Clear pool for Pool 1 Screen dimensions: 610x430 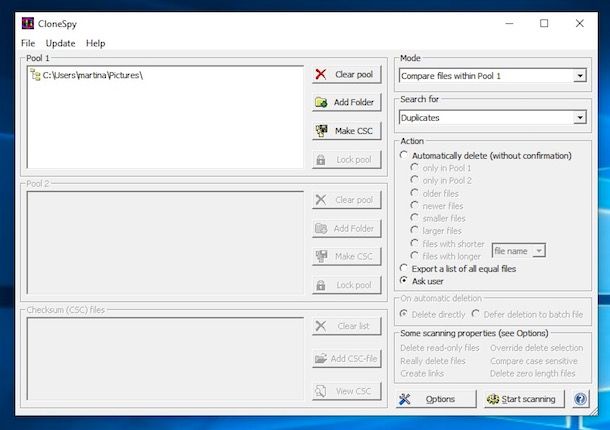pyautogui.click(x=347, y=74)
